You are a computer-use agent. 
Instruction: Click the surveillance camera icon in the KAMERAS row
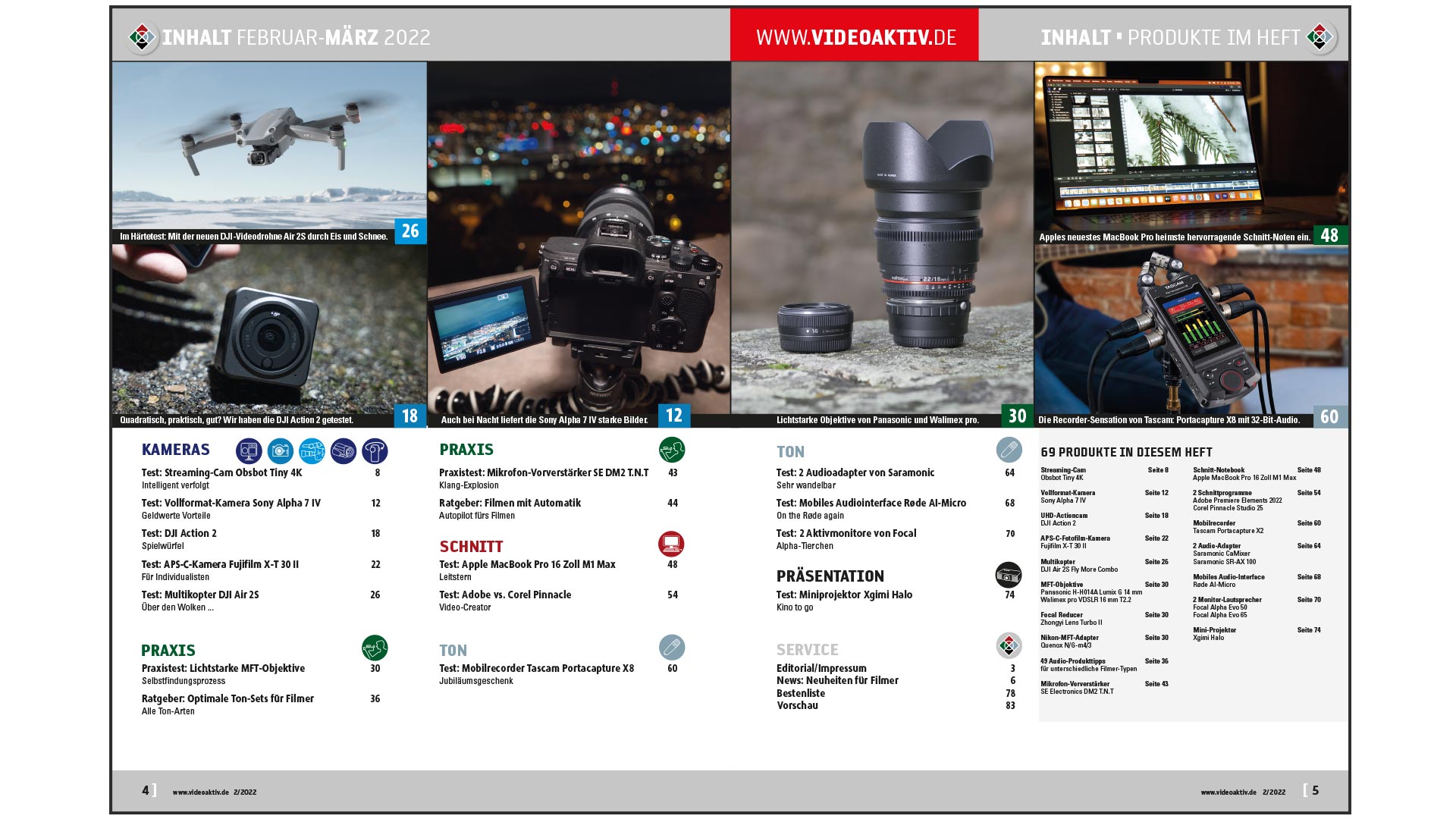tap(344, 451)
